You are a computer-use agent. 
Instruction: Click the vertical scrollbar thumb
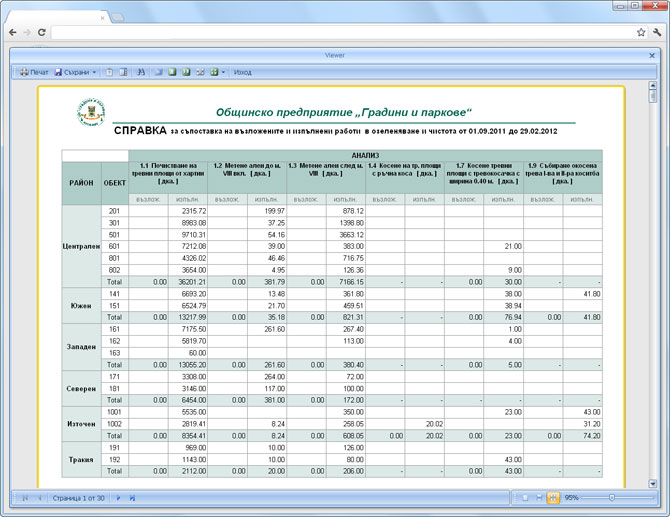click(x=652, y=96)
